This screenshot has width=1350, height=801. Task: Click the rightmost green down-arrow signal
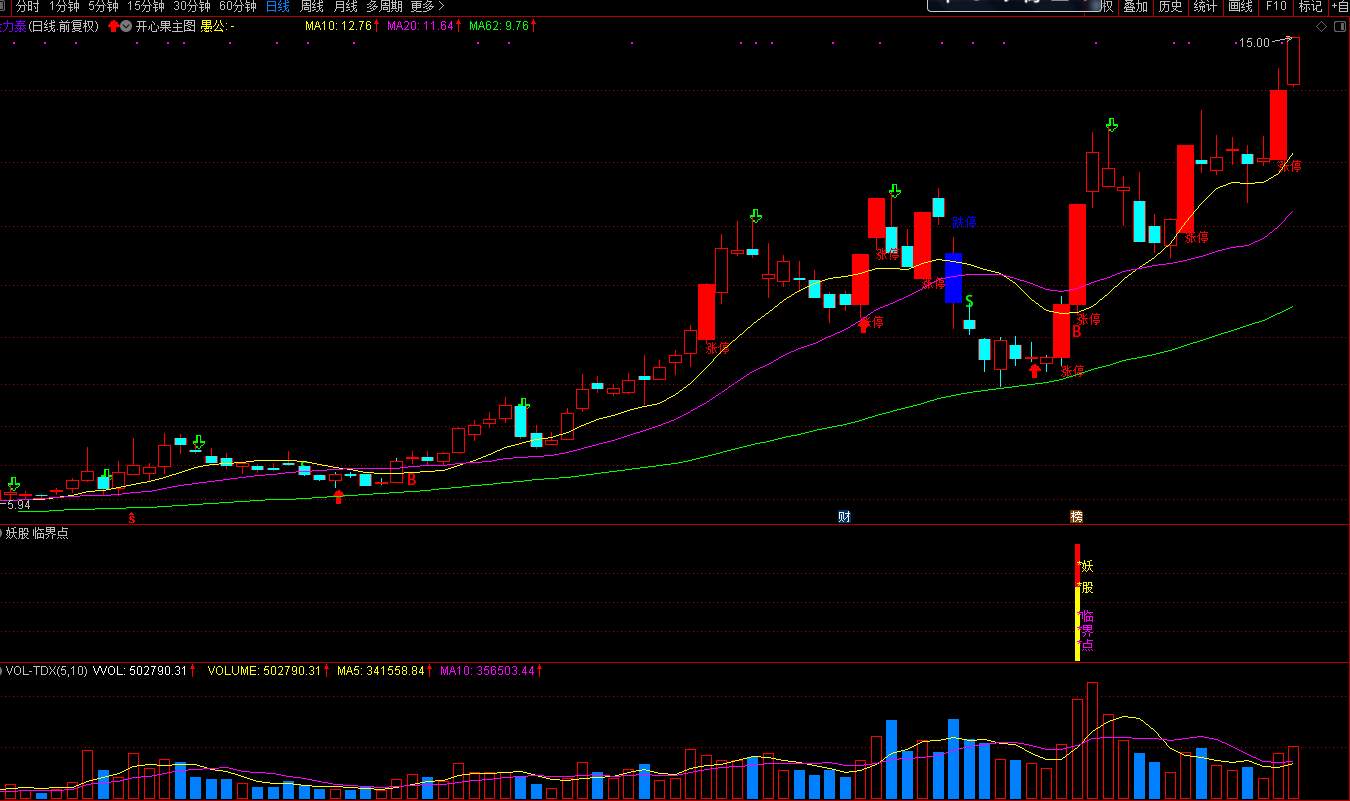pos(1111,125)
